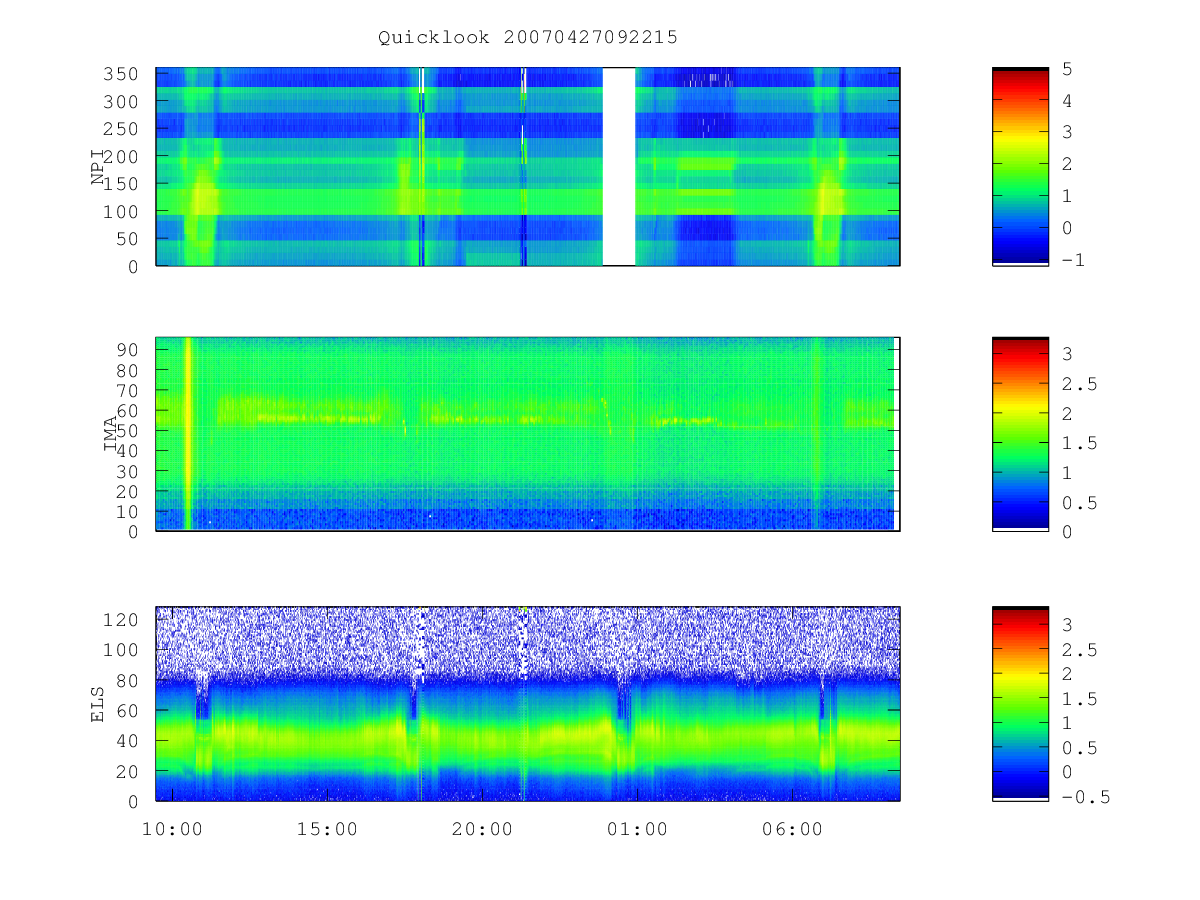Click the white data gap in NPI panel

[x=619, y=167]
